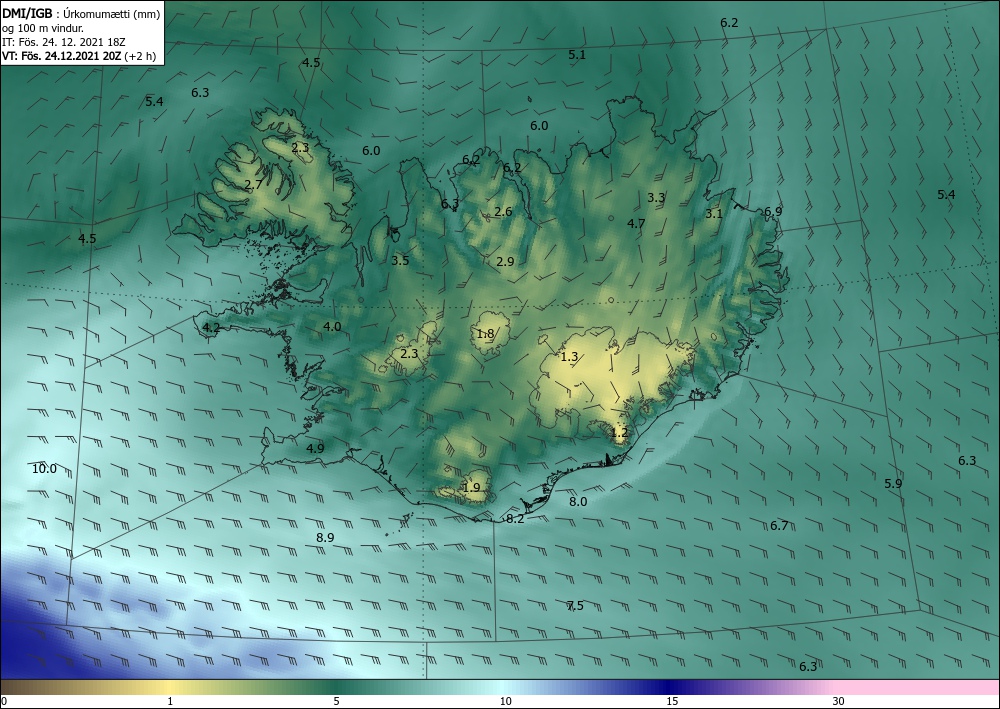Viewport: 1000px width, 709px height.
Task: Select the 'VT: Fös. 24.12.2021 20Z (+2 h)' line
Action: [78, 55]
